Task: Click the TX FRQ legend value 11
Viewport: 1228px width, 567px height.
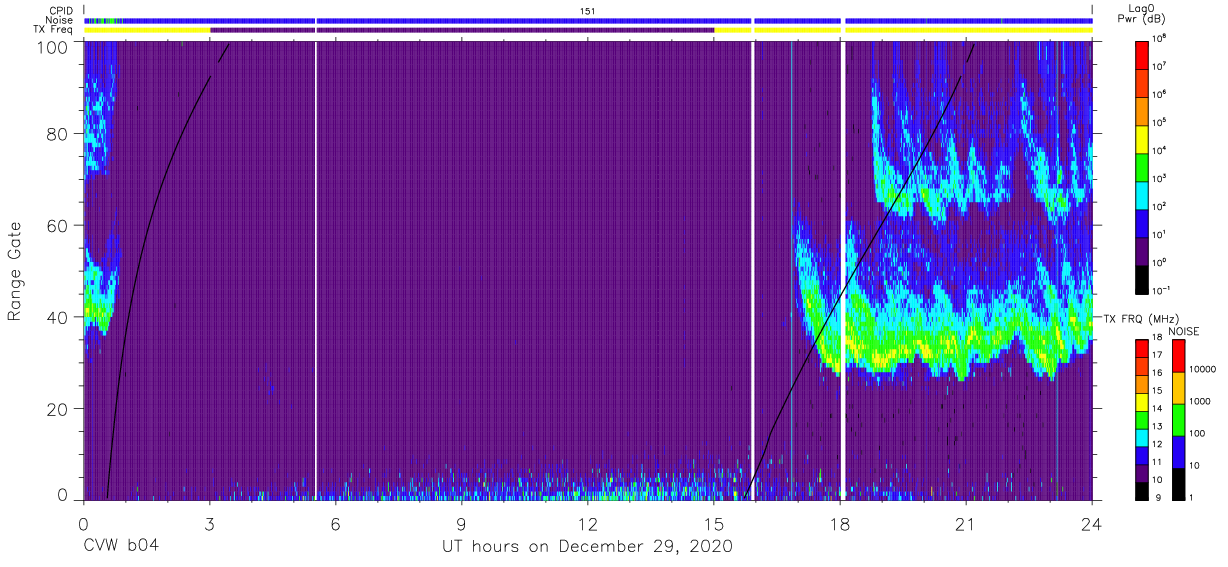Action: (1158, 462)
